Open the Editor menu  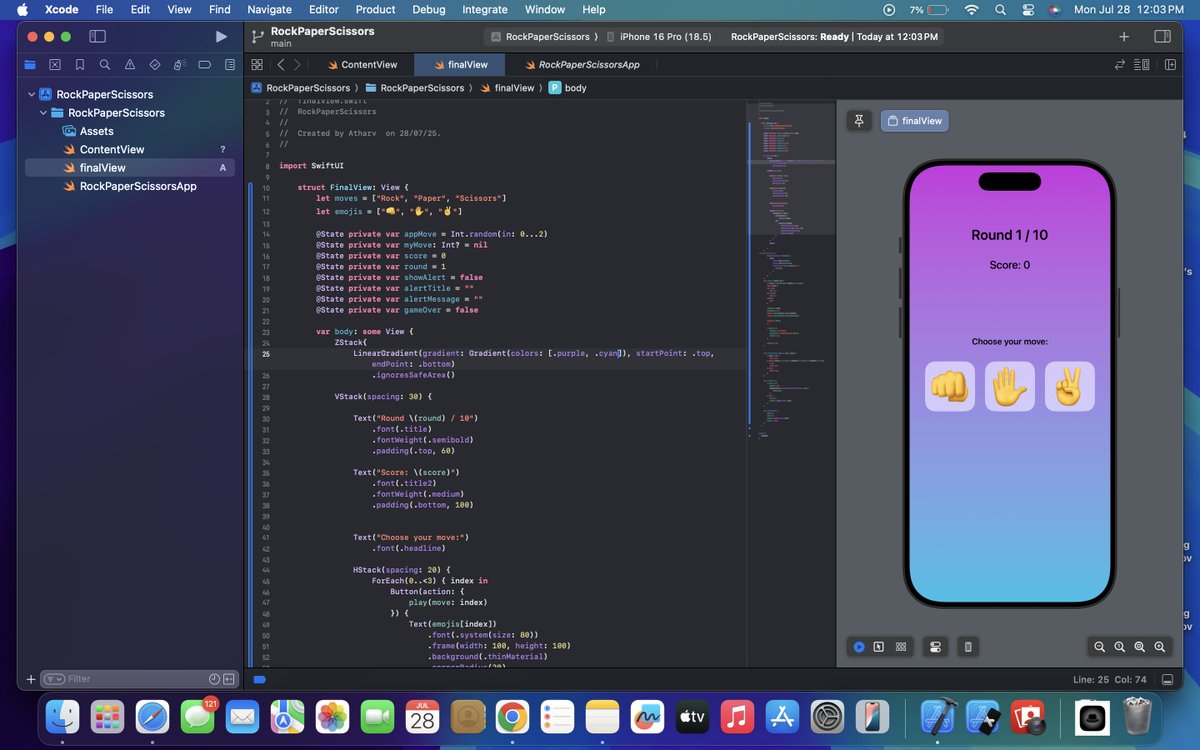(324, 10)
